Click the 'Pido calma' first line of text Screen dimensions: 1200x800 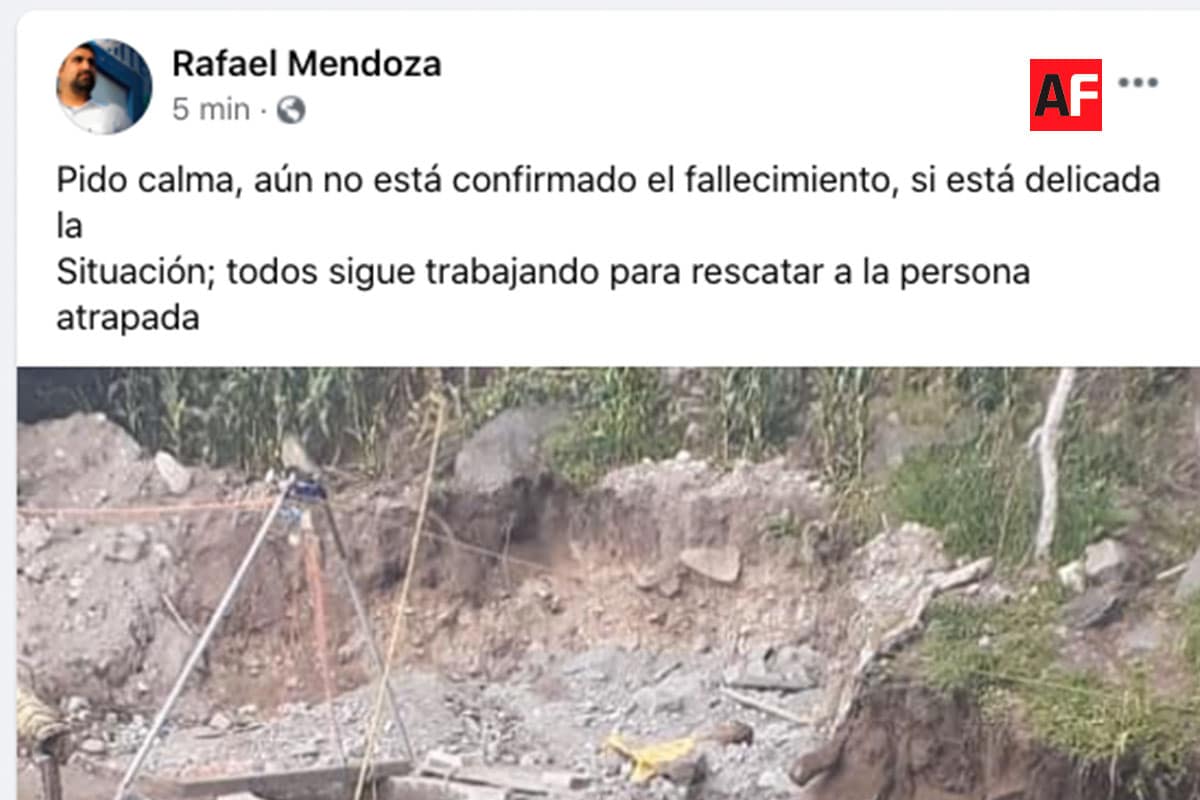pos(609,182)
